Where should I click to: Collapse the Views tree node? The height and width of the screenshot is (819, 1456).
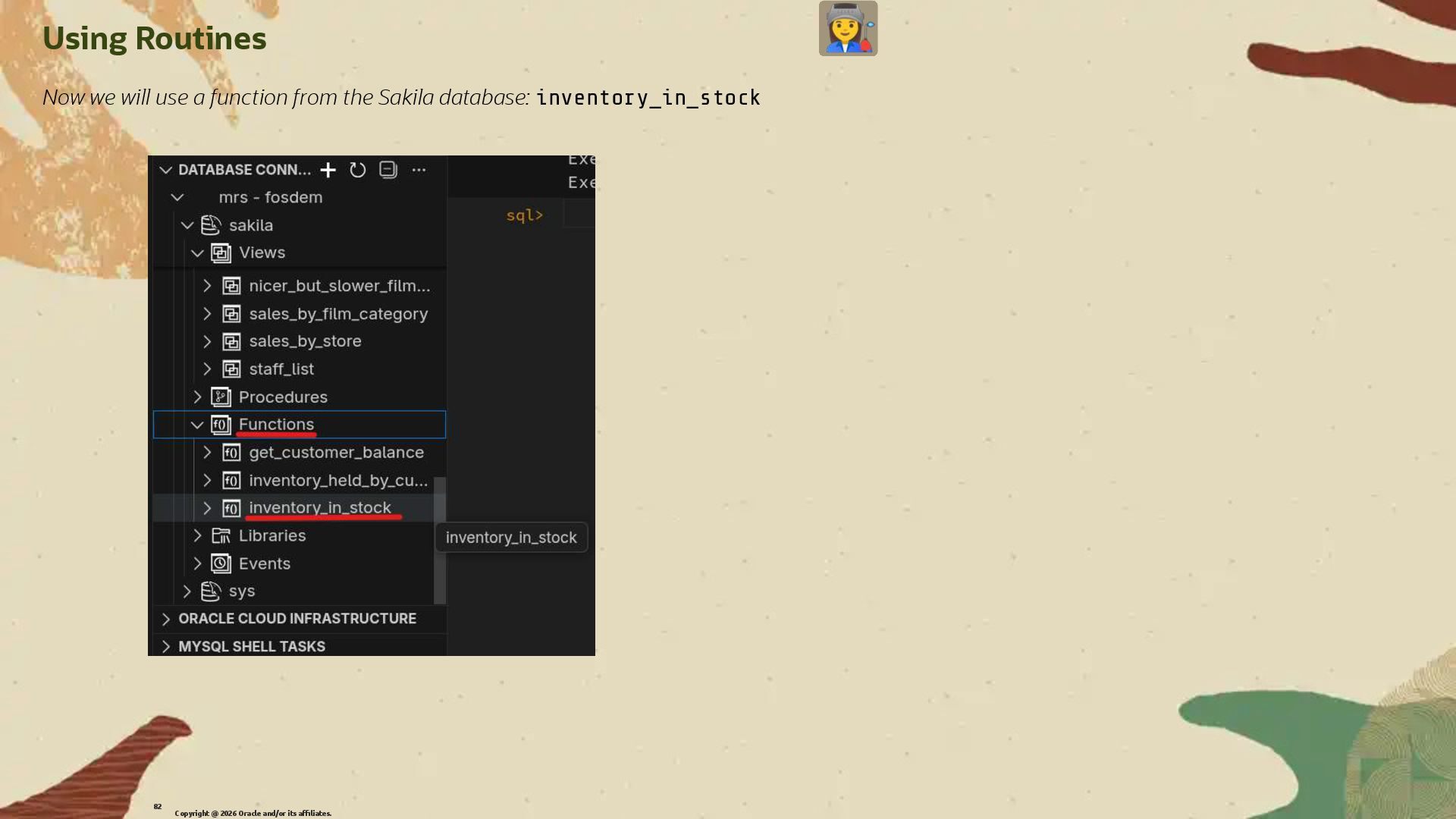tap(197, 253)
